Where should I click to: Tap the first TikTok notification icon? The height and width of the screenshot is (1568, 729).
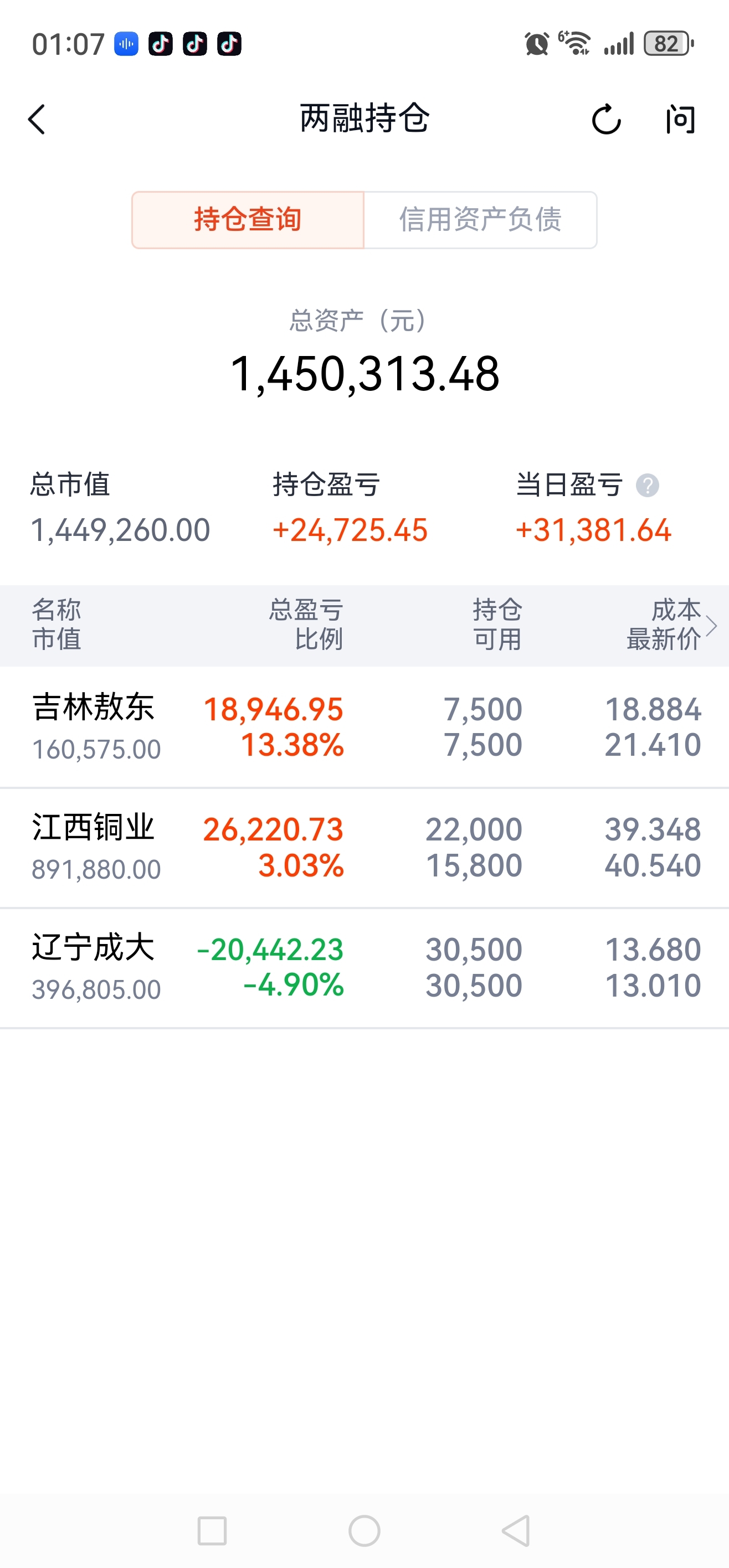point(161,44)
